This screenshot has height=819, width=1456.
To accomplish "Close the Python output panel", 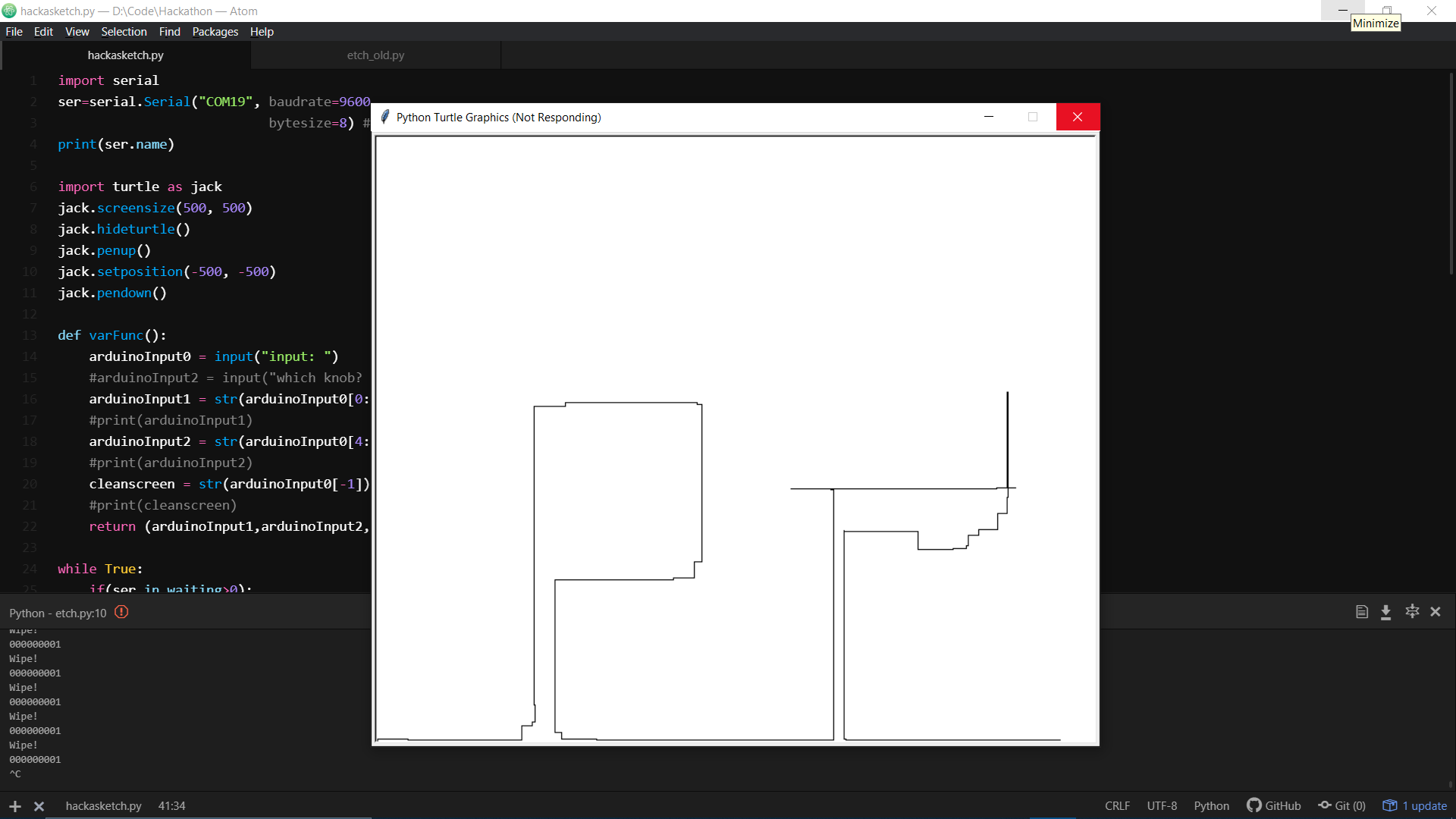I will point(1436,611).
